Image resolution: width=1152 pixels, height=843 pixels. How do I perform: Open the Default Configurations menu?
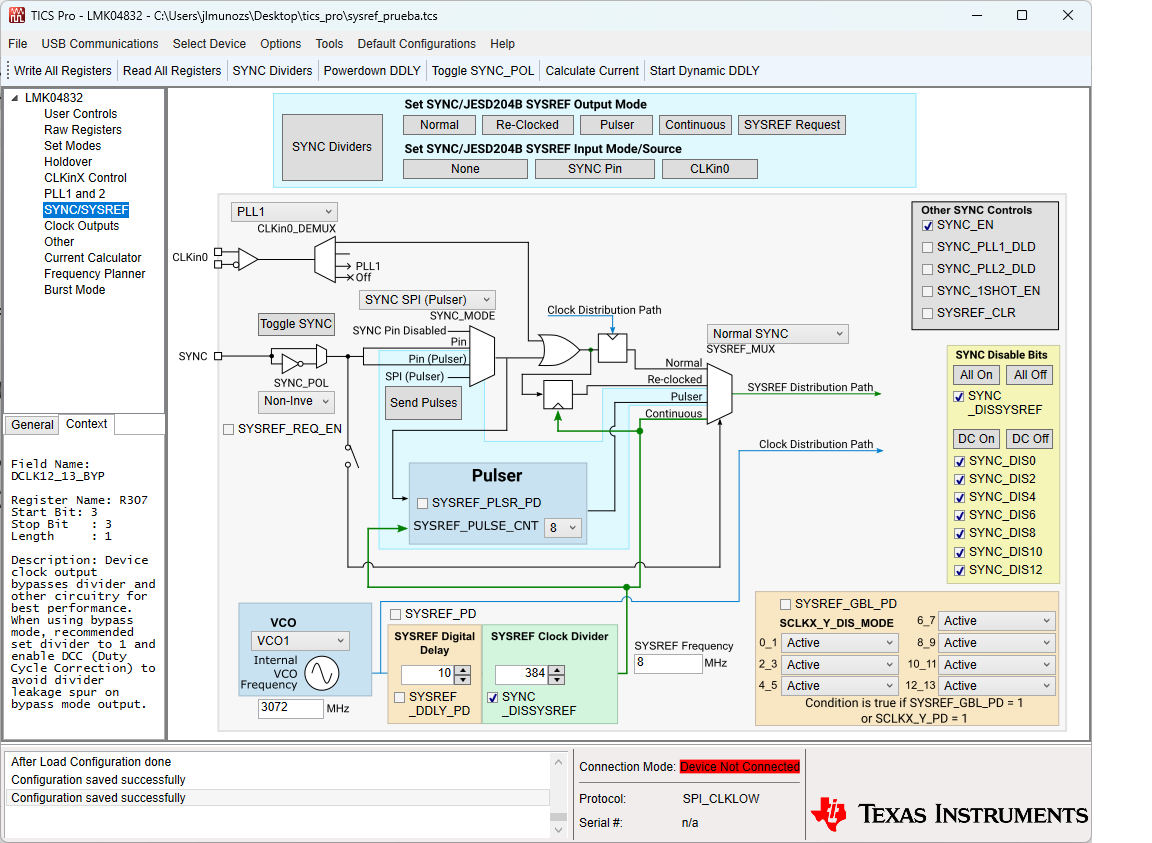tap(417, 43)
